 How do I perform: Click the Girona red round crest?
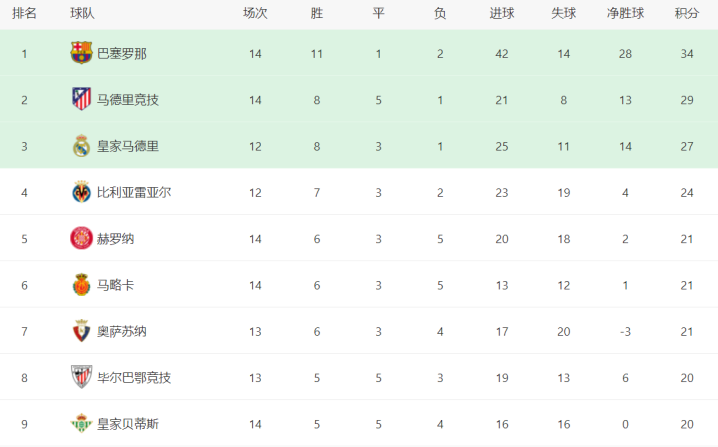(x=82, y=238)
